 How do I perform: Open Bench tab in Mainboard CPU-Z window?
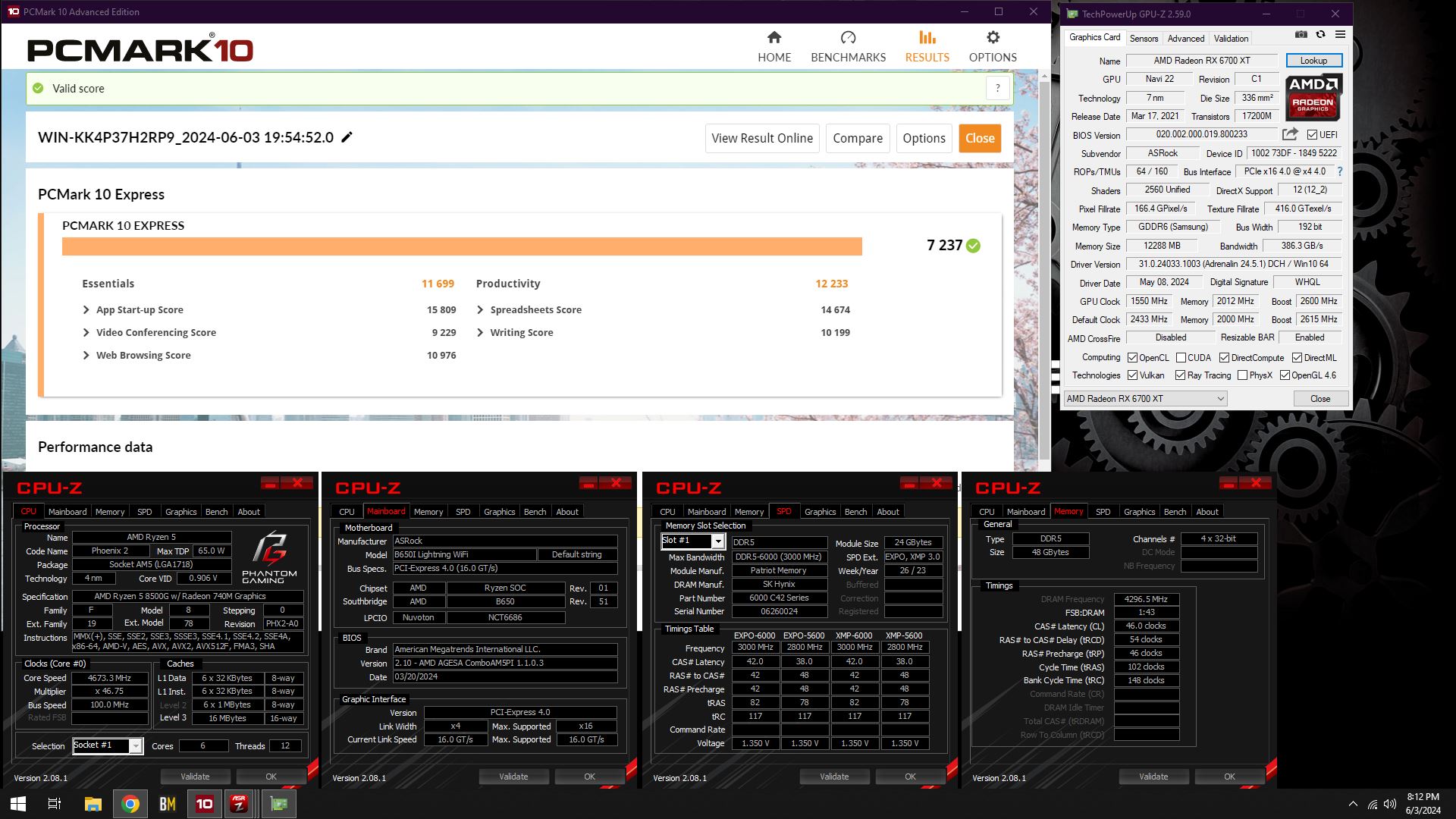pyautogui.click(x=535, y=512)
